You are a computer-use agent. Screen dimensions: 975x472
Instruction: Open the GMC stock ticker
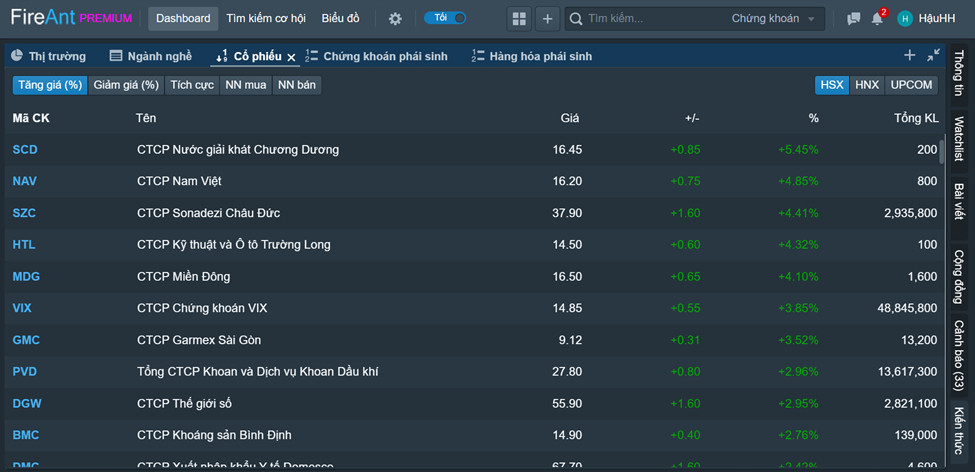tap(26, 340)
